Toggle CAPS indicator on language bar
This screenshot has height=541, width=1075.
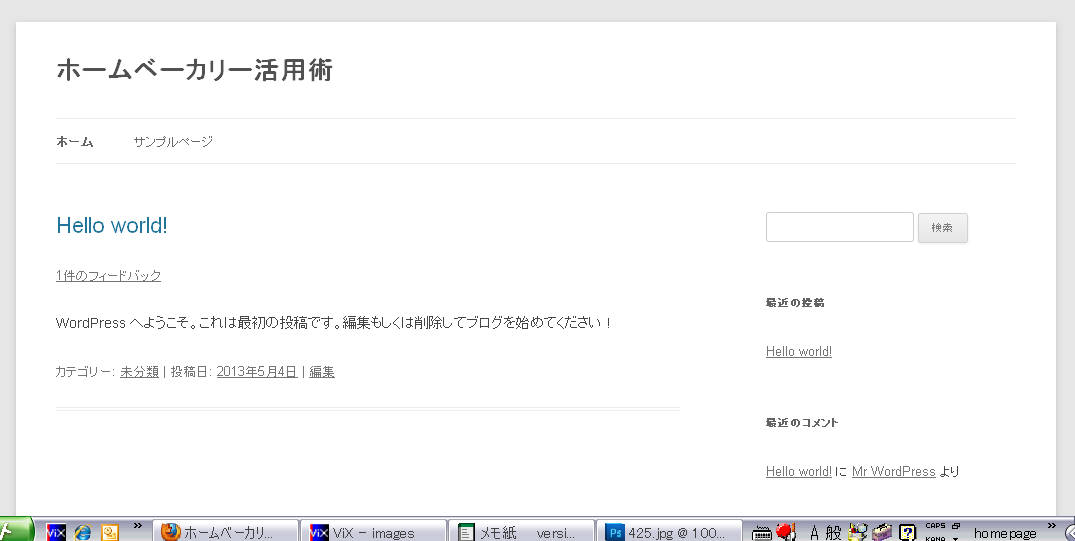935,526
